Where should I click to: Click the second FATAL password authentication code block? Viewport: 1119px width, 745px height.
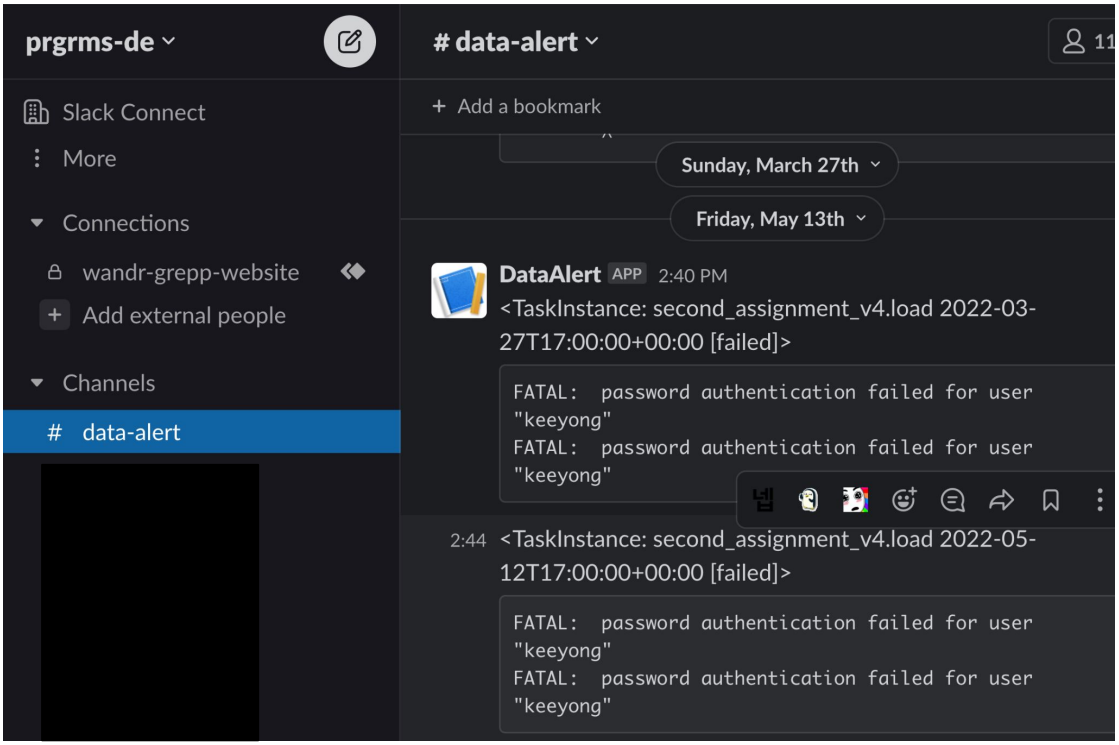point(807,664)
